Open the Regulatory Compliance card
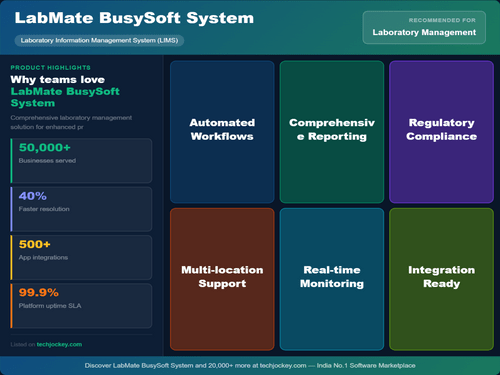The width and height of the screenshot is (500, 375). click(x=441, y=132)
